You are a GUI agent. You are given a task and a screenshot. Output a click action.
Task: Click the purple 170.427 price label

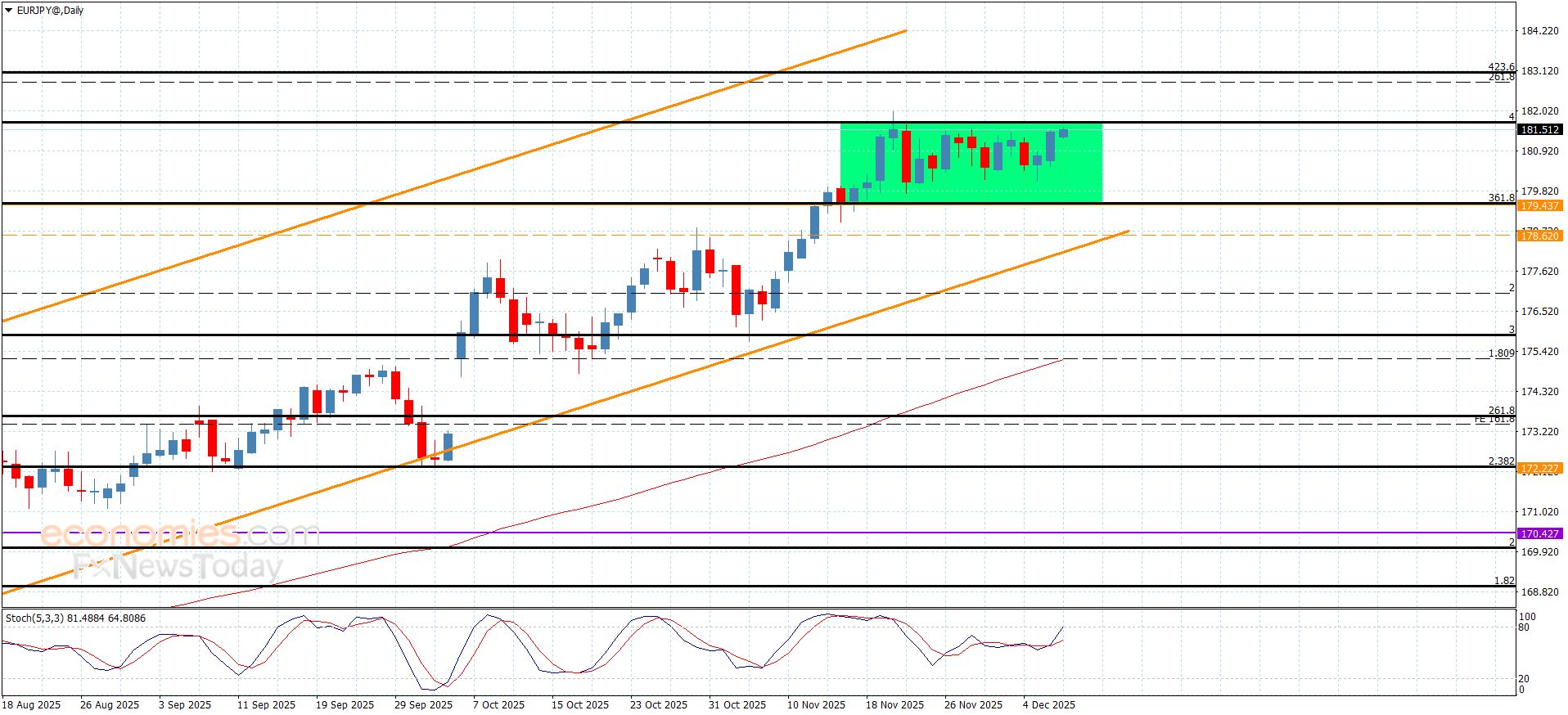(1539, 534)
